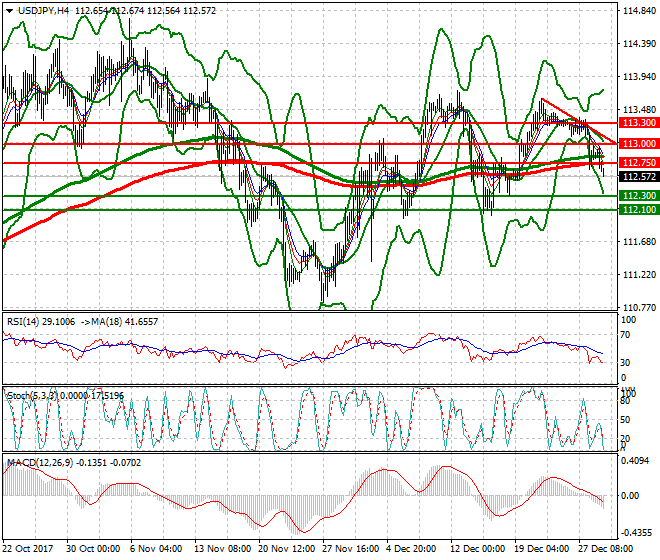
Task: Click the 112.300 green support price label
Action: tap(639, 196)
